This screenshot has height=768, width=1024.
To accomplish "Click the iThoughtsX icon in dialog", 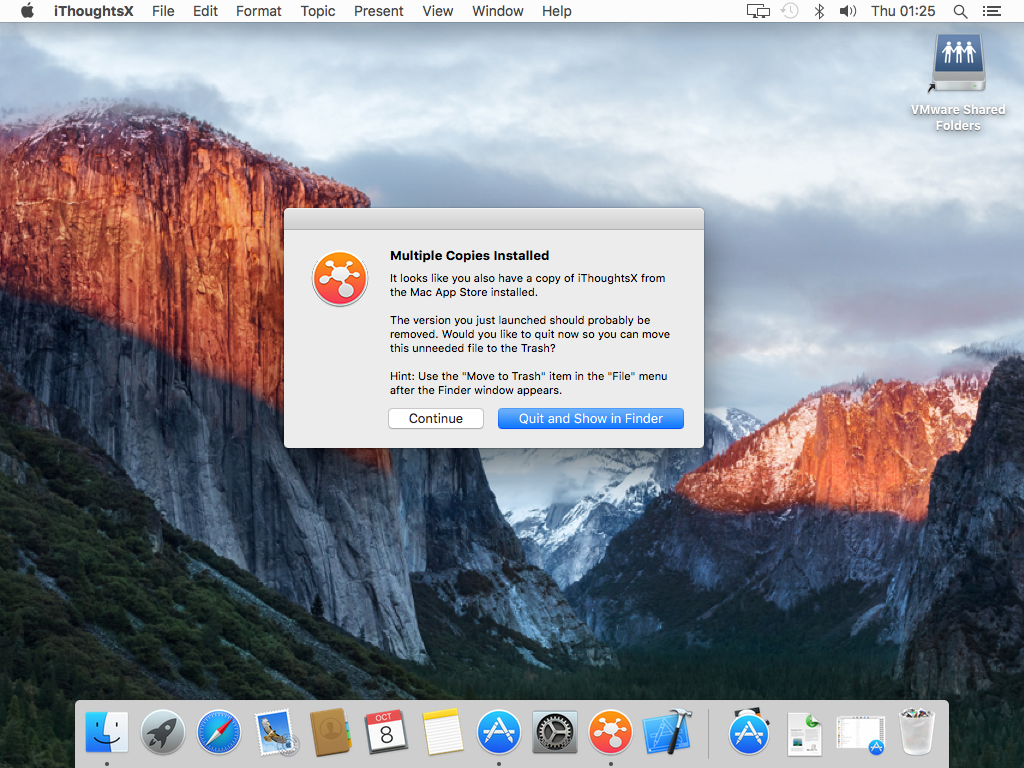I will pos(340,278).
